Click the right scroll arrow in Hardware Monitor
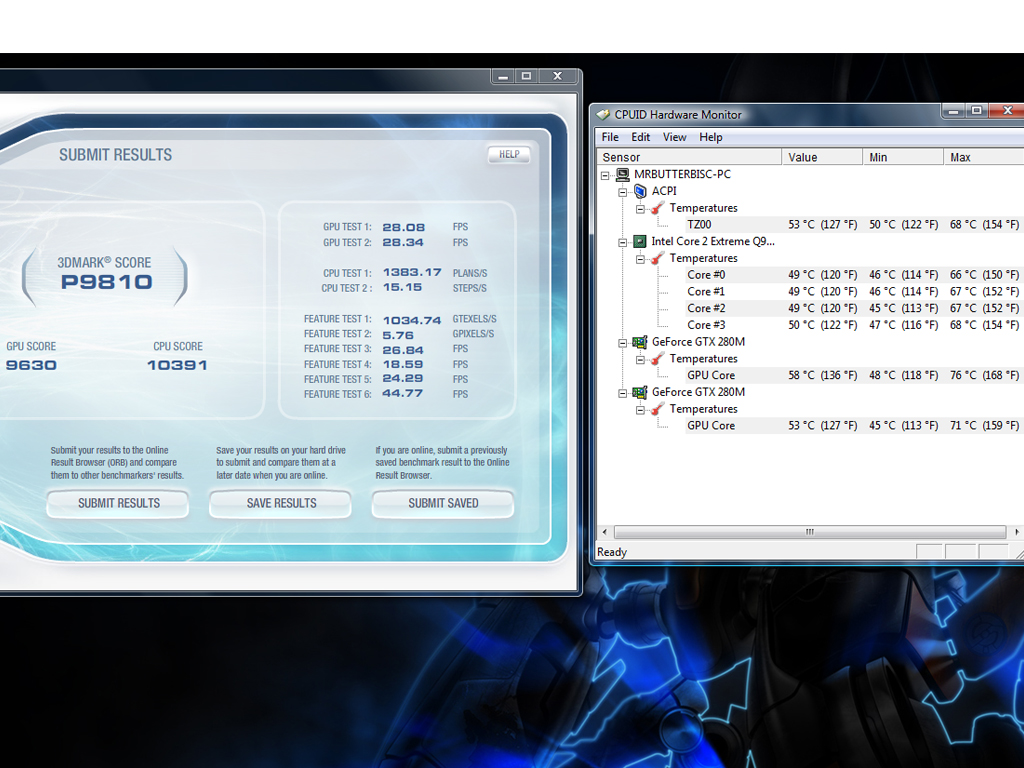Viewport: 1024px width, 768px height. click(x=1016, y=532)
